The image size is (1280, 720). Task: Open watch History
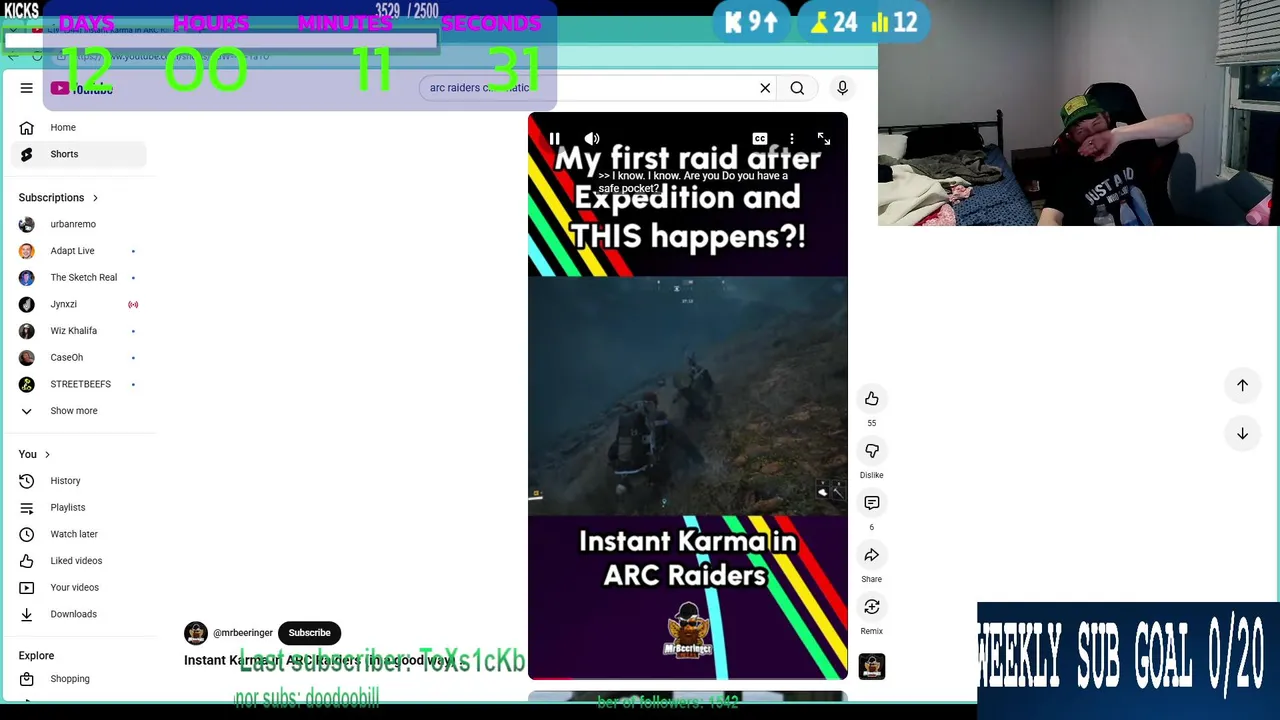click(78, 481)
